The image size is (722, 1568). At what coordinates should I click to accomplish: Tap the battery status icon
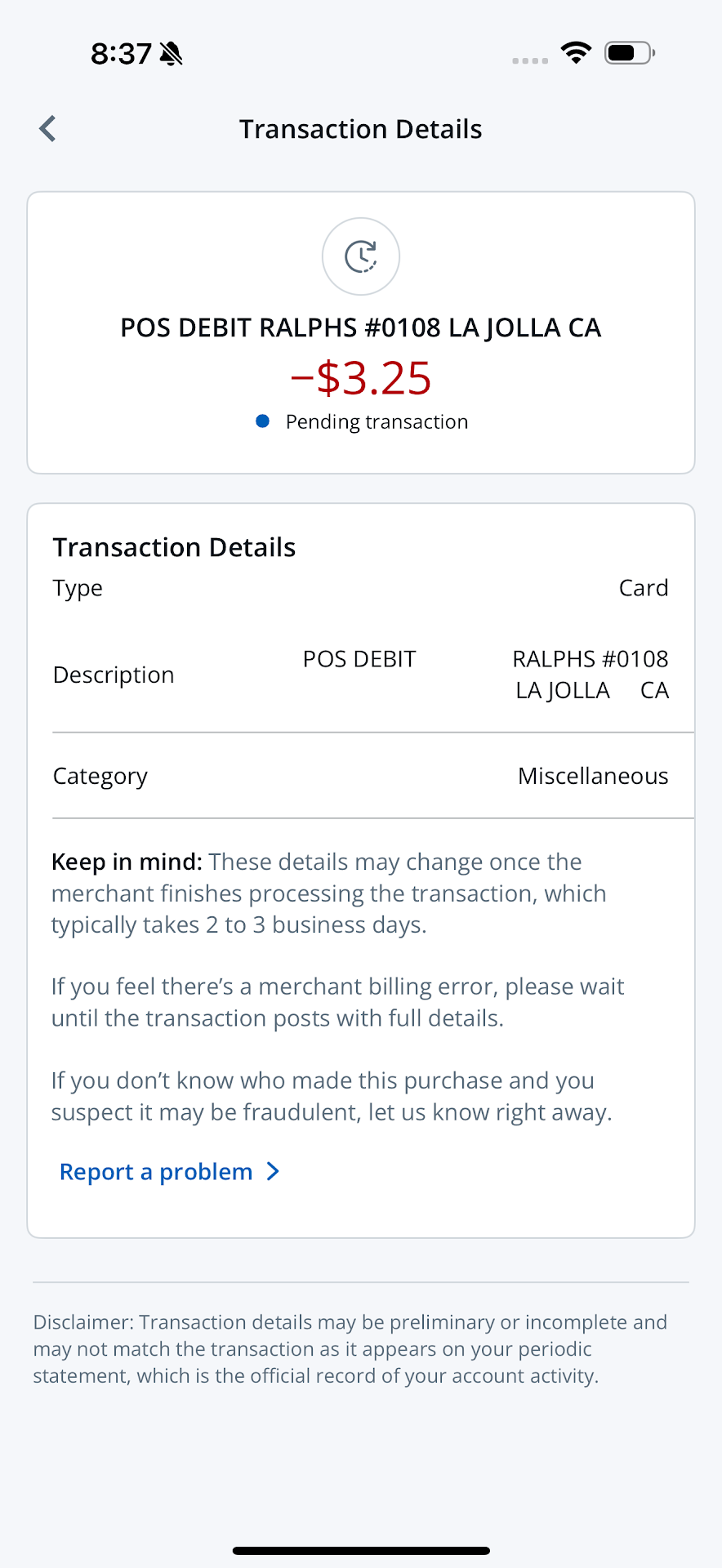(x=629, y=53)
